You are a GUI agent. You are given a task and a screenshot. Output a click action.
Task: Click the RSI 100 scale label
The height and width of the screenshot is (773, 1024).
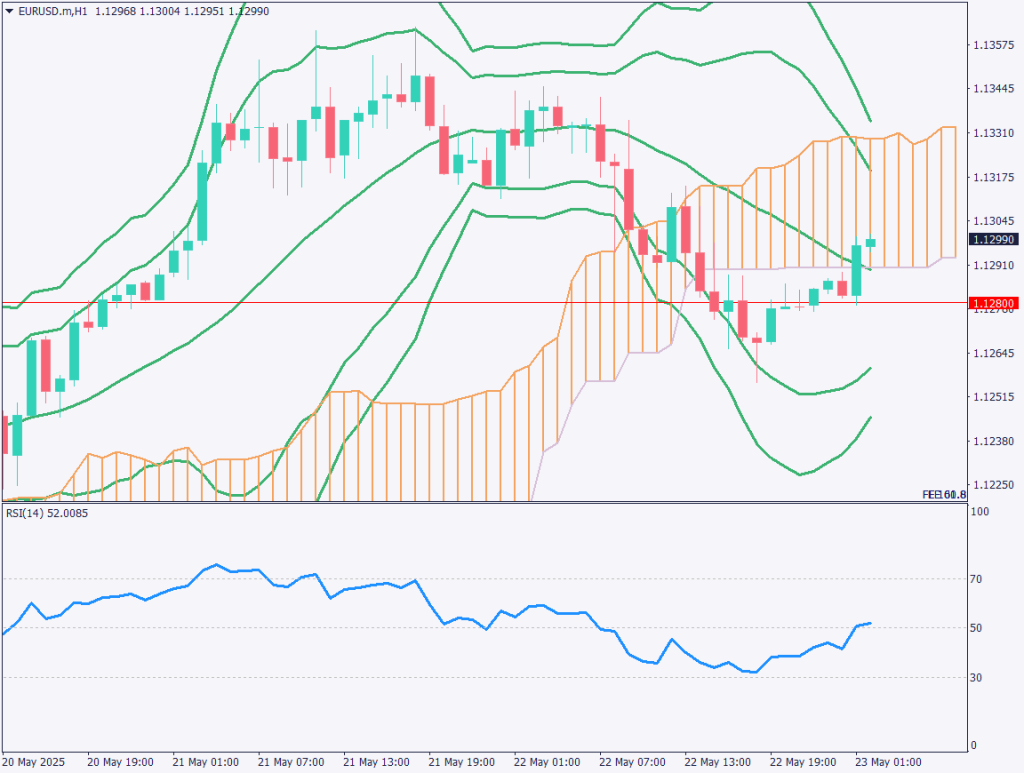[x=981, y=512]
